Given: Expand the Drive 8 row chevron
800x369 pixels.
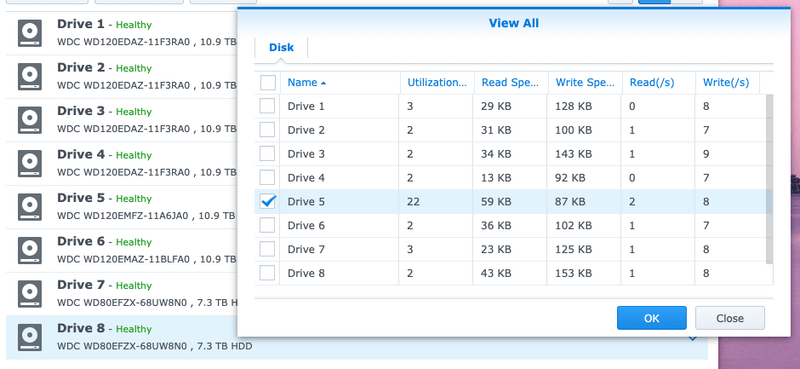Looking at the screenshot, I should point(693,338).
